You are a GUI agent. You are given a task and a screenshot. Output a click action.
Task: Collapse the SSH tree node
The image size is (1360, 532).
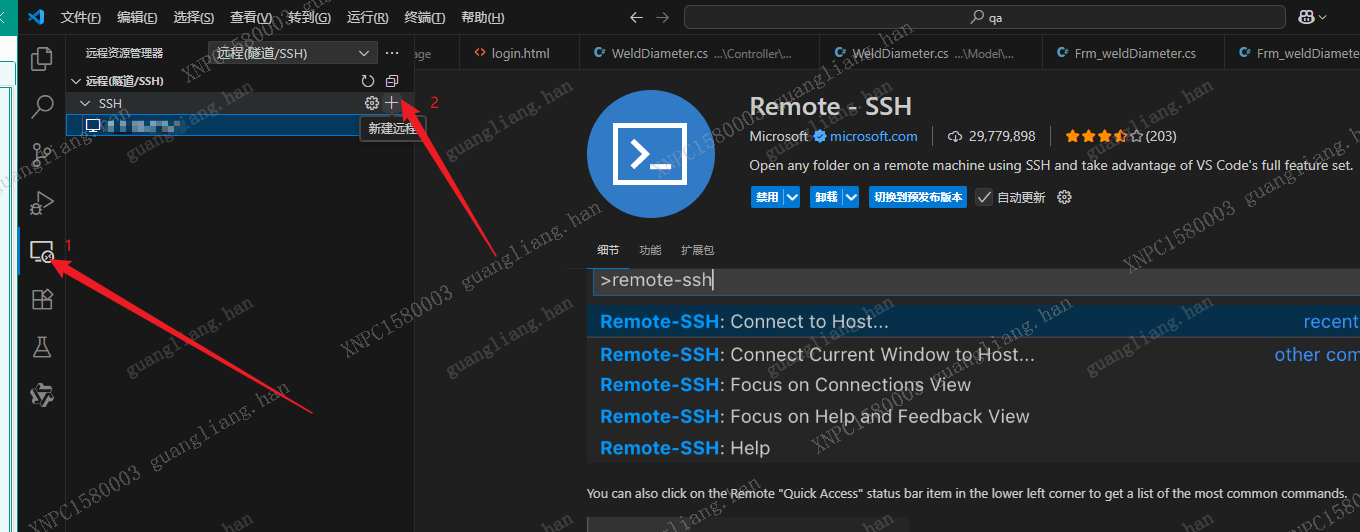(x=86, y=103)
